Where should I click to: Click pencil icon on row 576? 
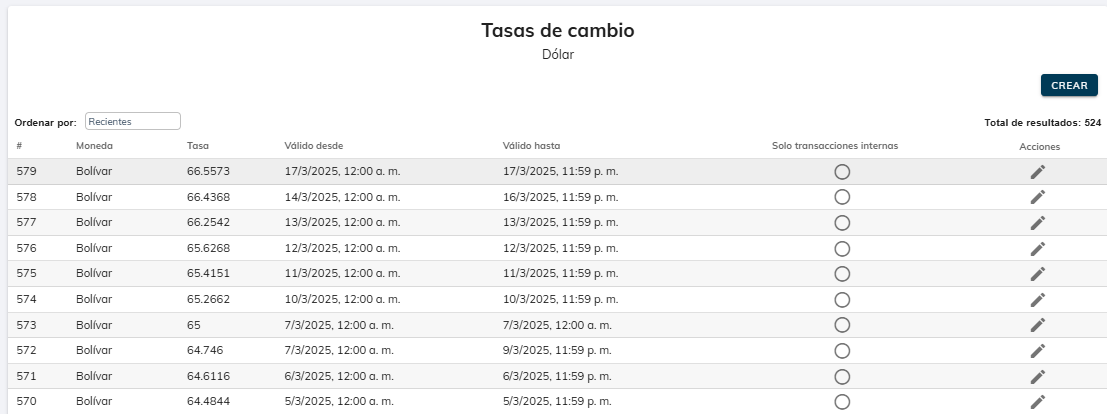[x=1038, y=248]
